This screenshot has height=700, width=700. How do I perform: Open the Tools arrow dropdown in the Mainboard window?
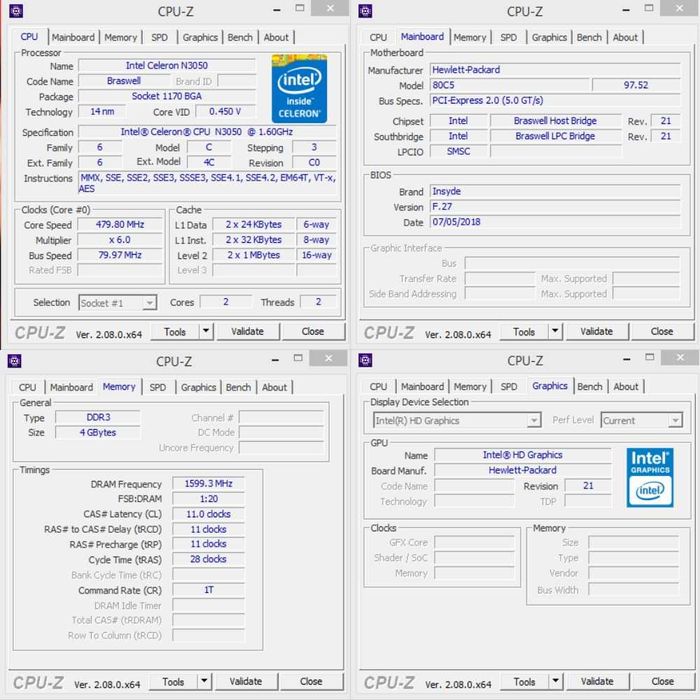pos(555,332)
